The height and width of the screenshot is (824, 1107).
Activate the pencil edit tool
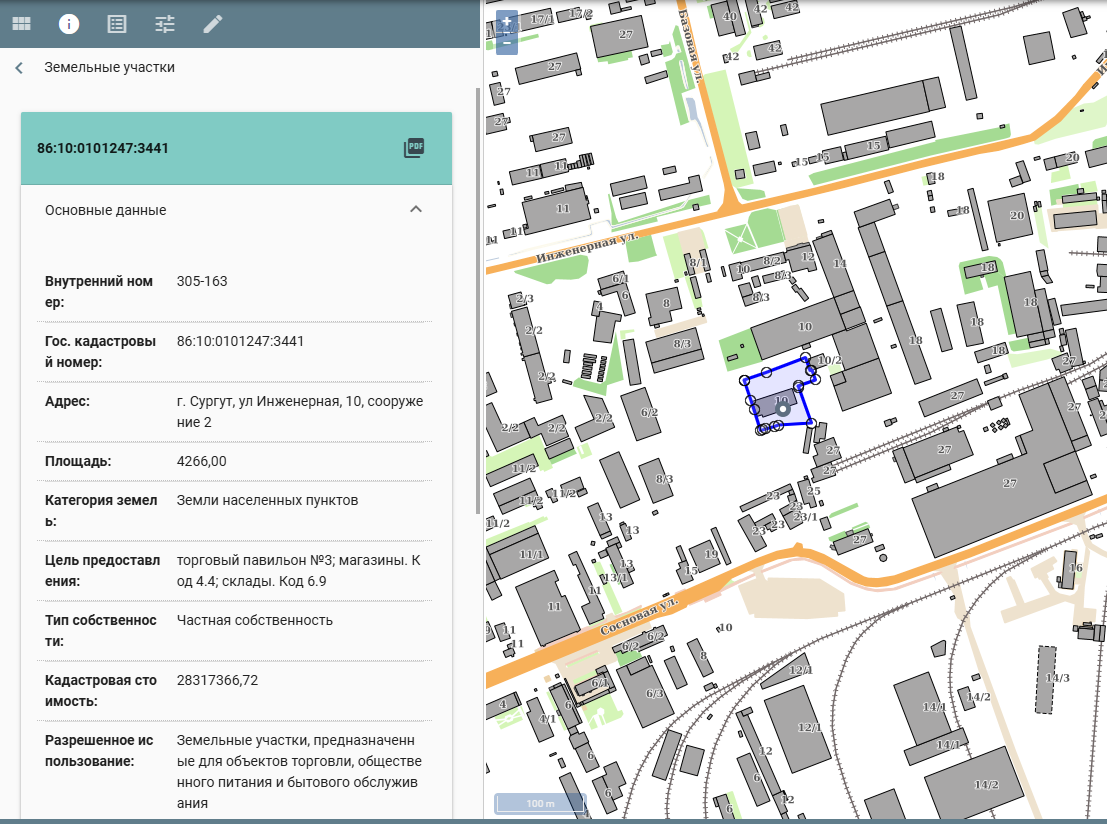coord(213,24)
